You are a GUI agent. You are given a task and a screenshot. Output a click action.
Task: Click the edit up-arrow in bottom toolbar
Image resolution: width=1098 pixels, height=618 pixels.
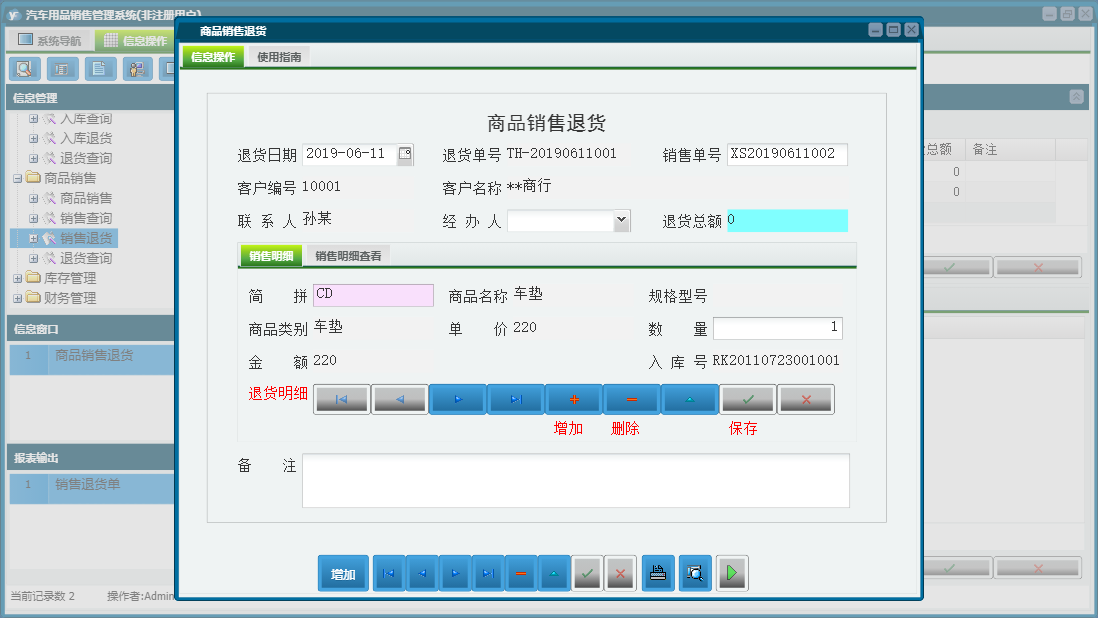(x=554, y=573)
